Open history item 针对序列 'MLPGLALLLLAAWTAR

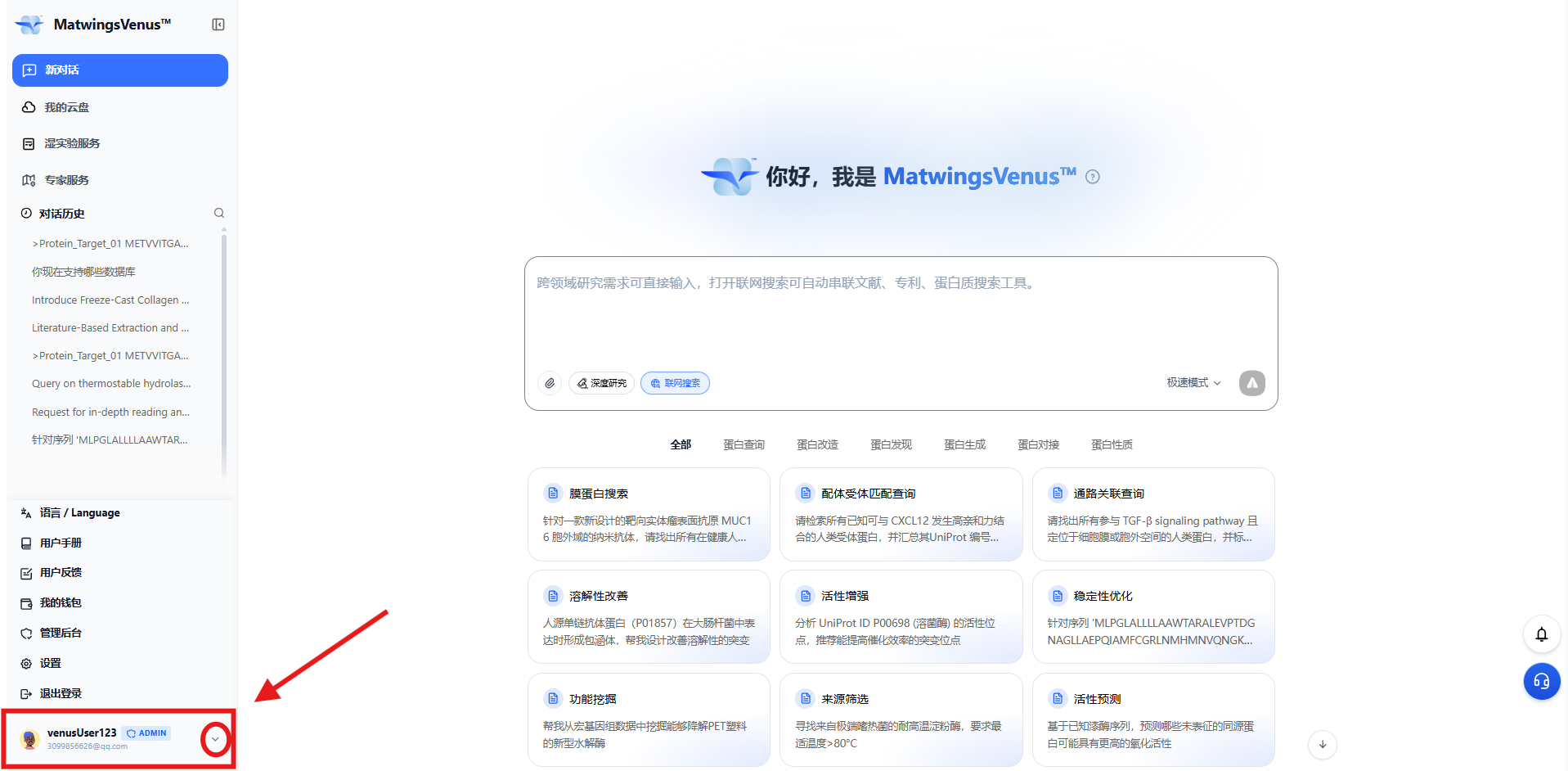coord(110,440)
